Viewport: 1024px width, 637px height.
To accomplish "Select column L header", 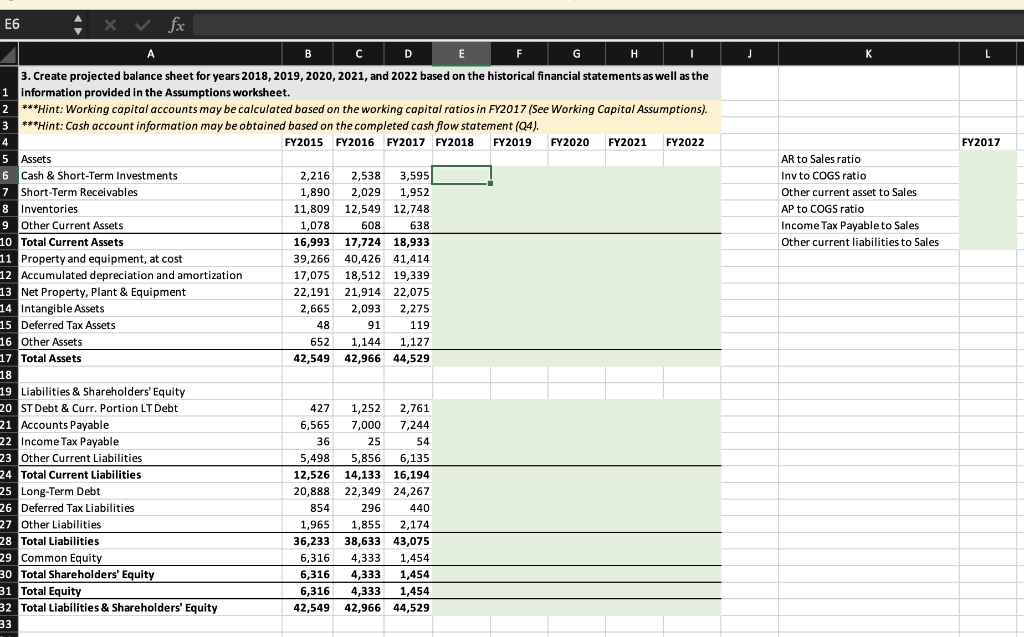I will pos(987,54).
